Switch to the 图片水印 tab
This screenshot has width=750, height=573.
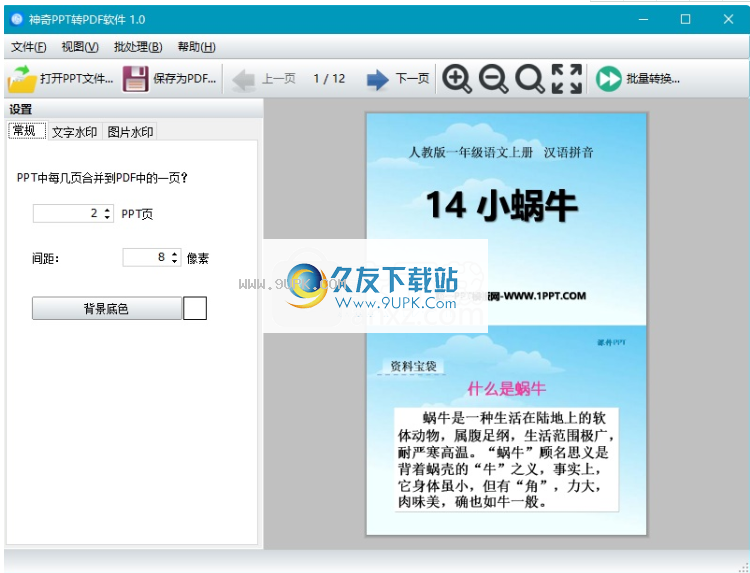tap(130, 132)
